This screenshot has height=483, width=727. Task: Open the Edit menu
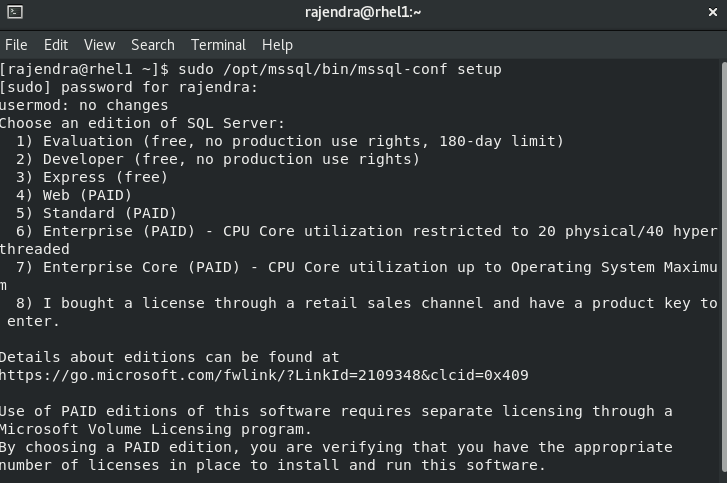[56, 45]
